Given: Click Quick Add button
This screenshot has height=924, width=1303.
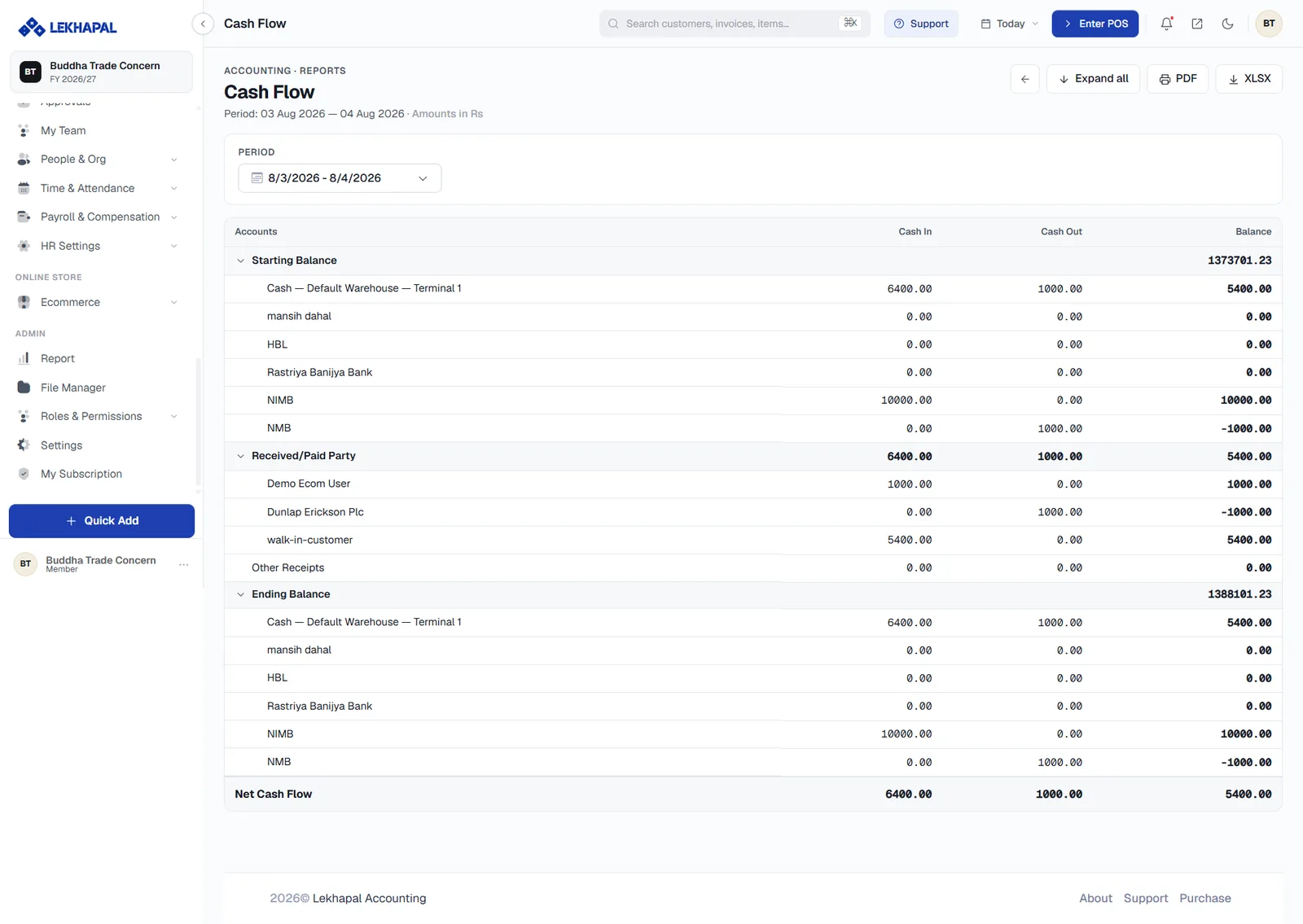Looking at the screenshot, I should [x=102, y=521].
